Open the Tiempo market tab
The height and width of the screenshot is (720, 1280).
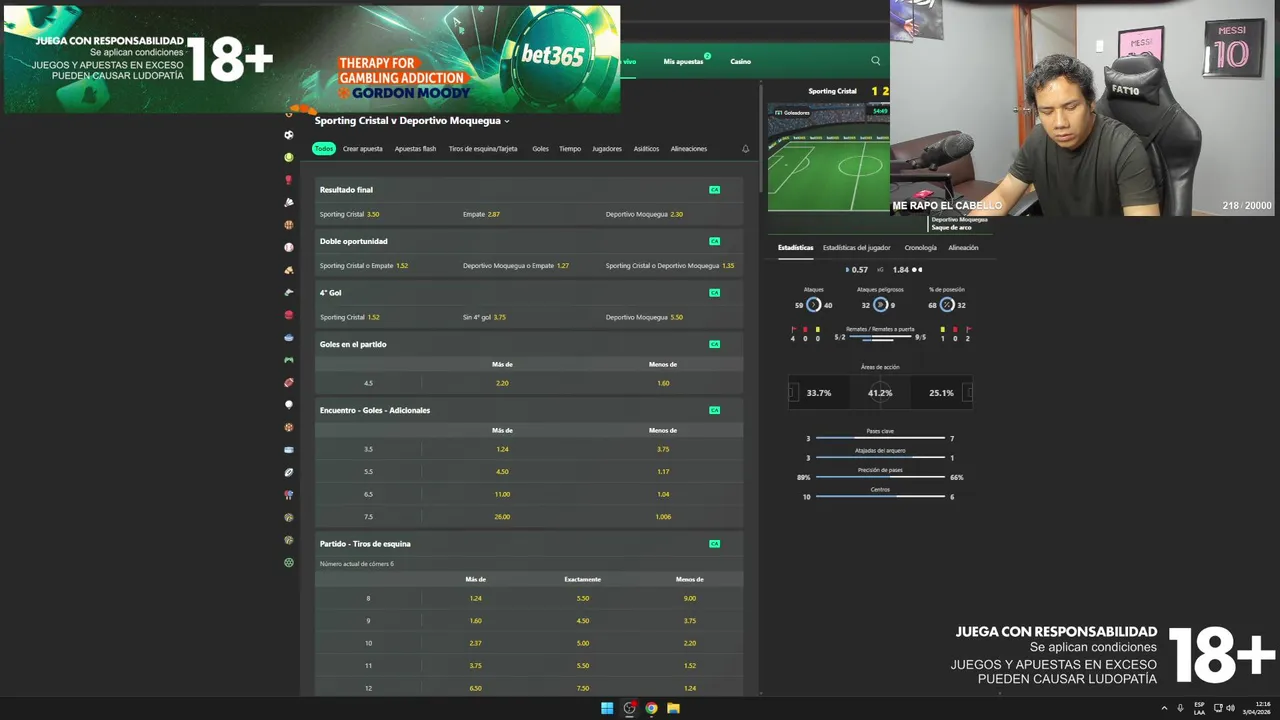click(x=570, y=149)
